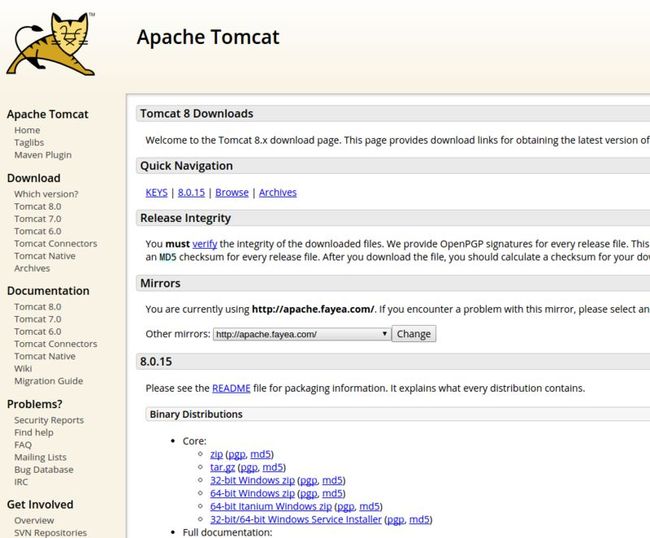Open Overview under Get Involved
The height and width of the screenshot is (538, 650).
tap(34, 521)
